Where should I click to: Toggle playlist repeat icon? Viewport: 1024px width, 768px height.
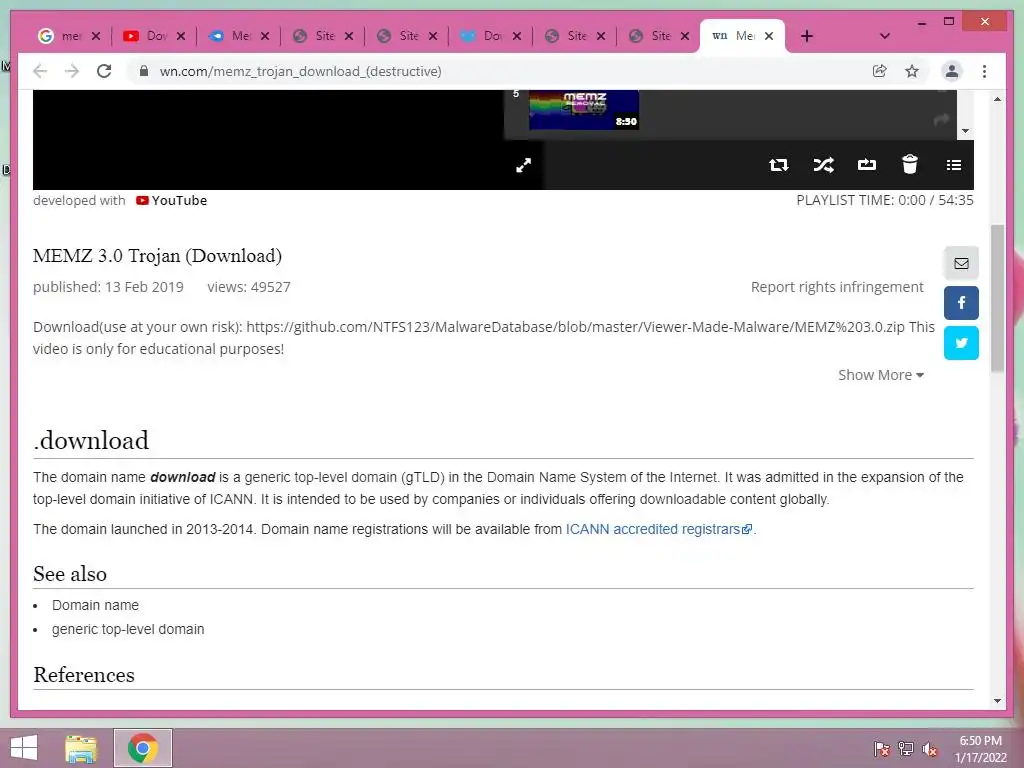(778, 165)
